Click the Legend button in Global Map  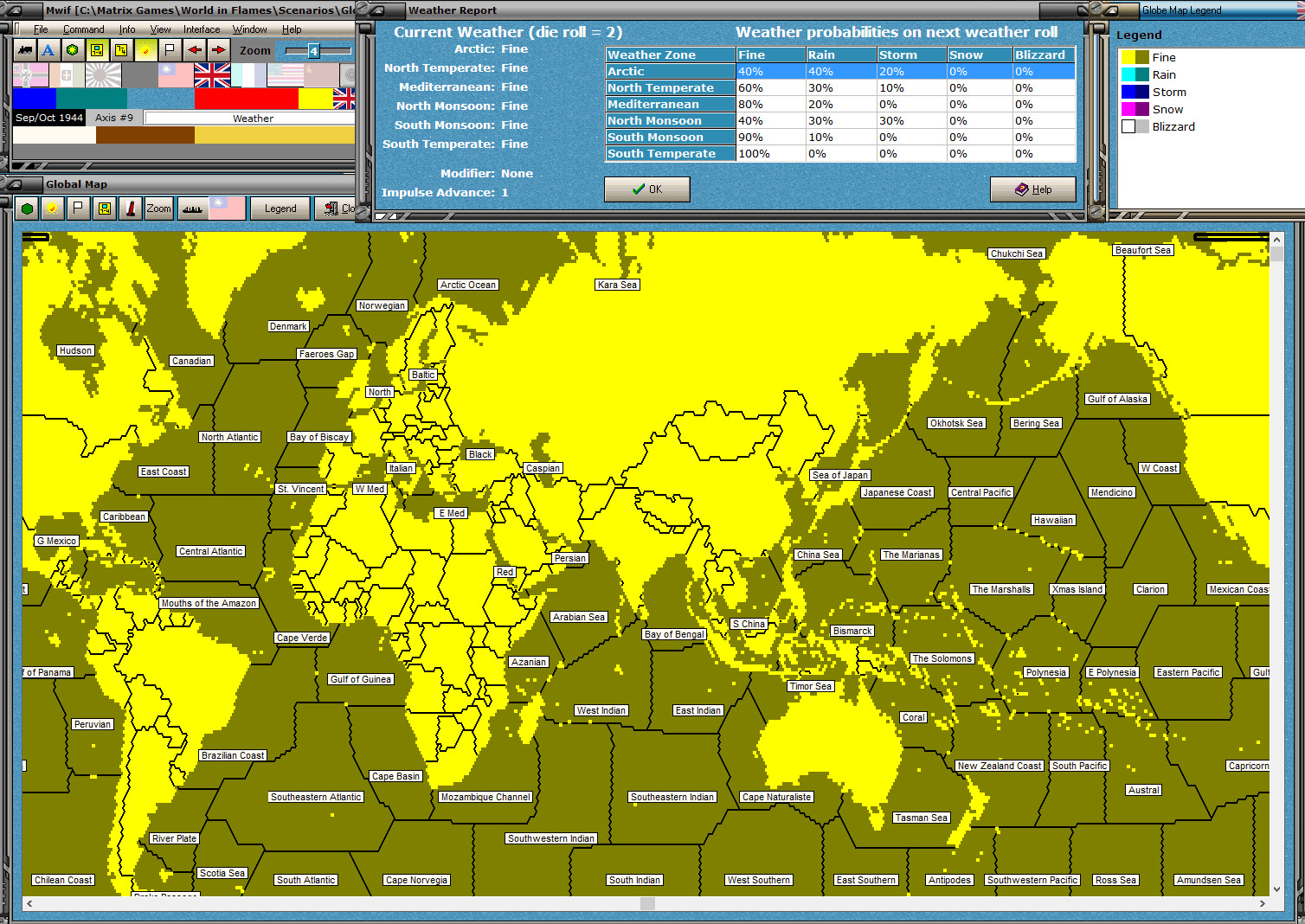[280, 209]
